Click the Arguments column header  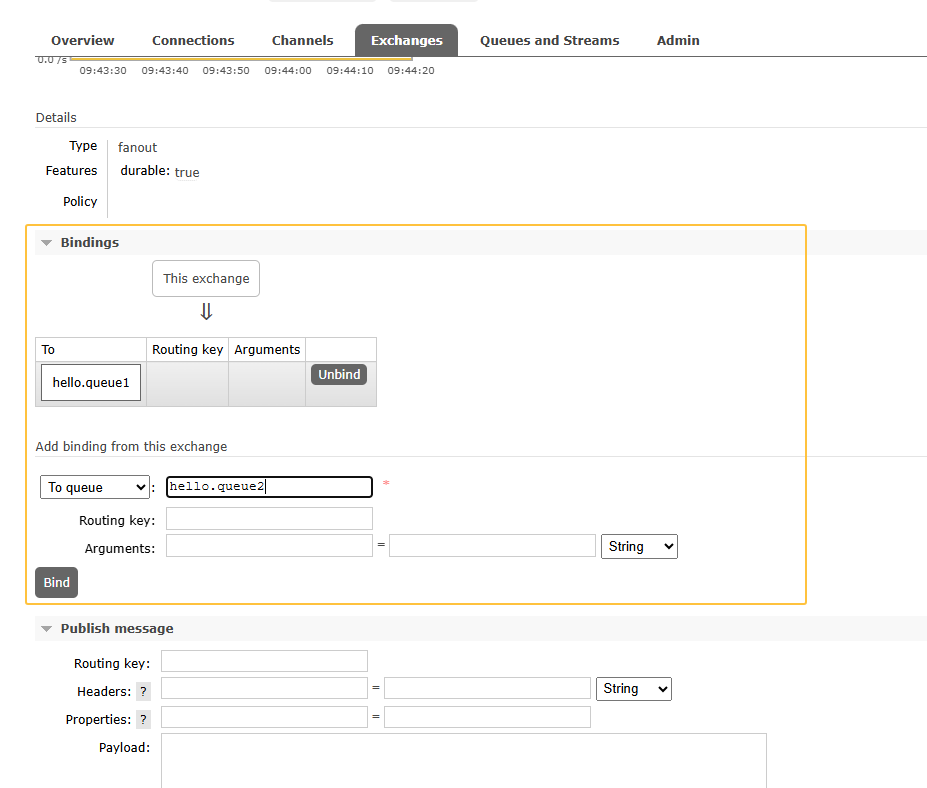(x=267, y=349)
